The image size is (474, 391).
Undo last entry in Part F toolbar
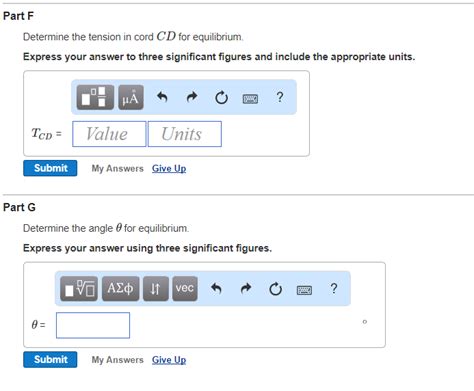[162, 97]
